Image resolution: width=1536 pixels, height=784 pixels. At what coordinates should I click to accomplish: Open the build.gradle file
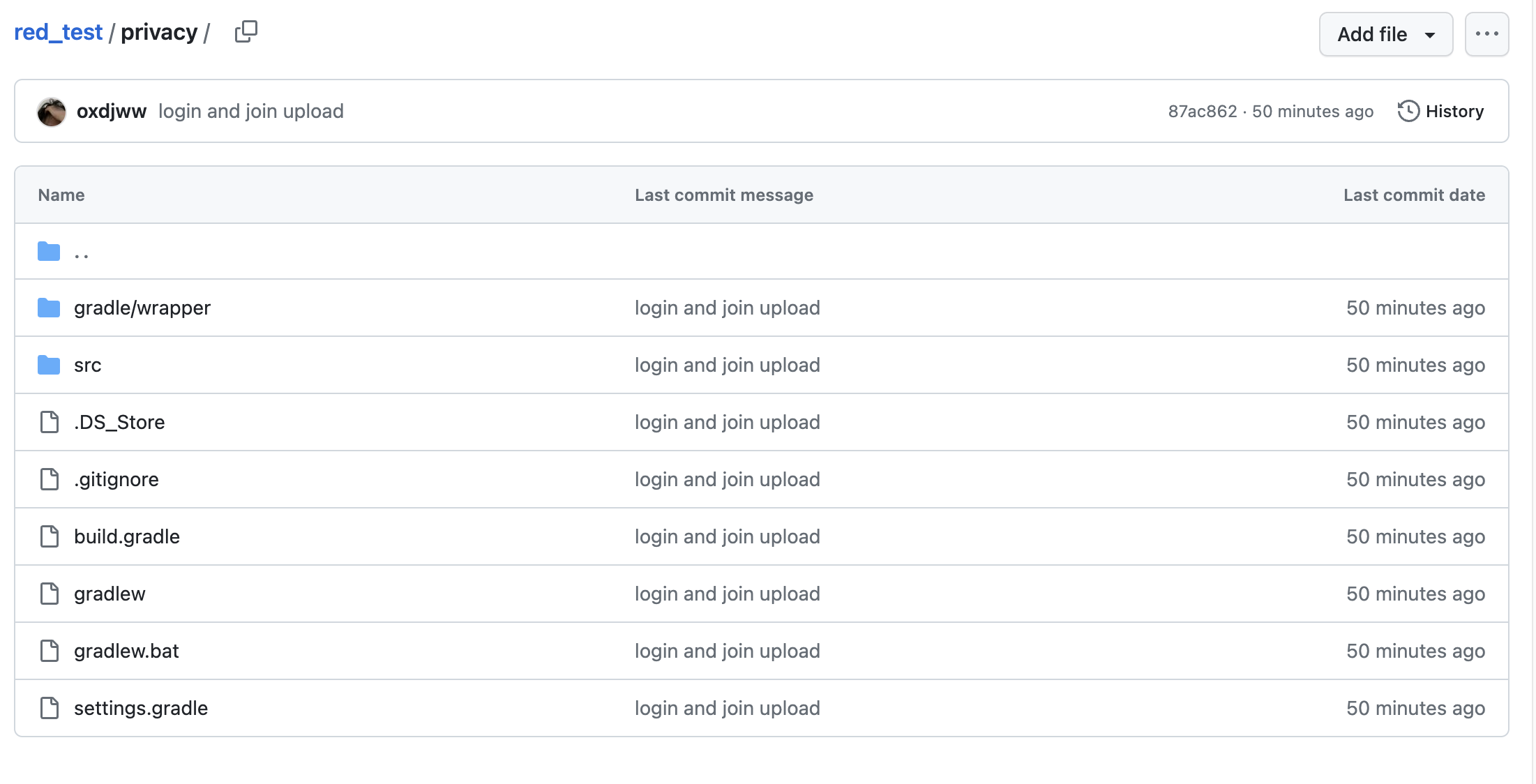[127, 536]
